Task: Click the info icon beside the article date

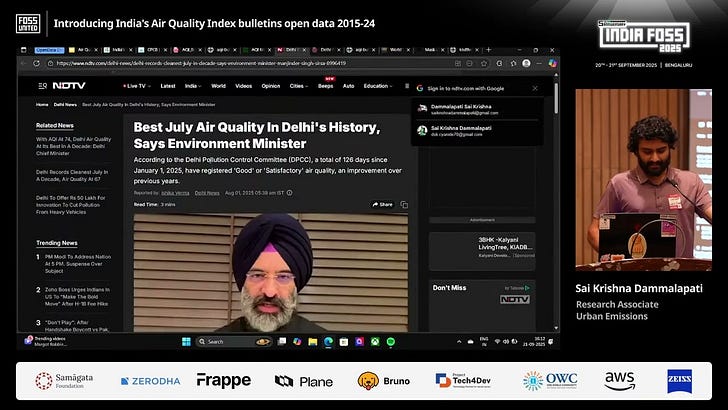Action: [290, 193]
